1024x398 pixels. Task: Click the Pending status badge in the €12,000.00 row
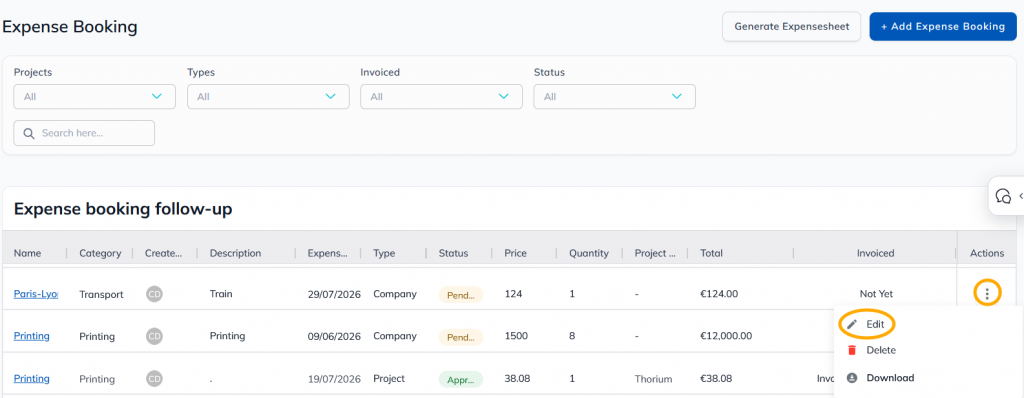(x=460, y=337)
